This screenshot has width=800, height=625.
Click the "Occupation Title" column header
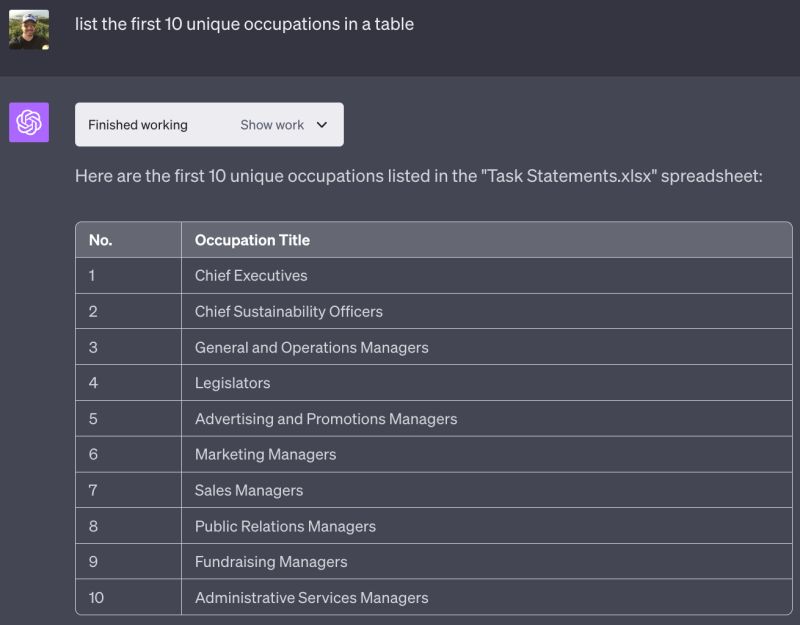(252, 240)
